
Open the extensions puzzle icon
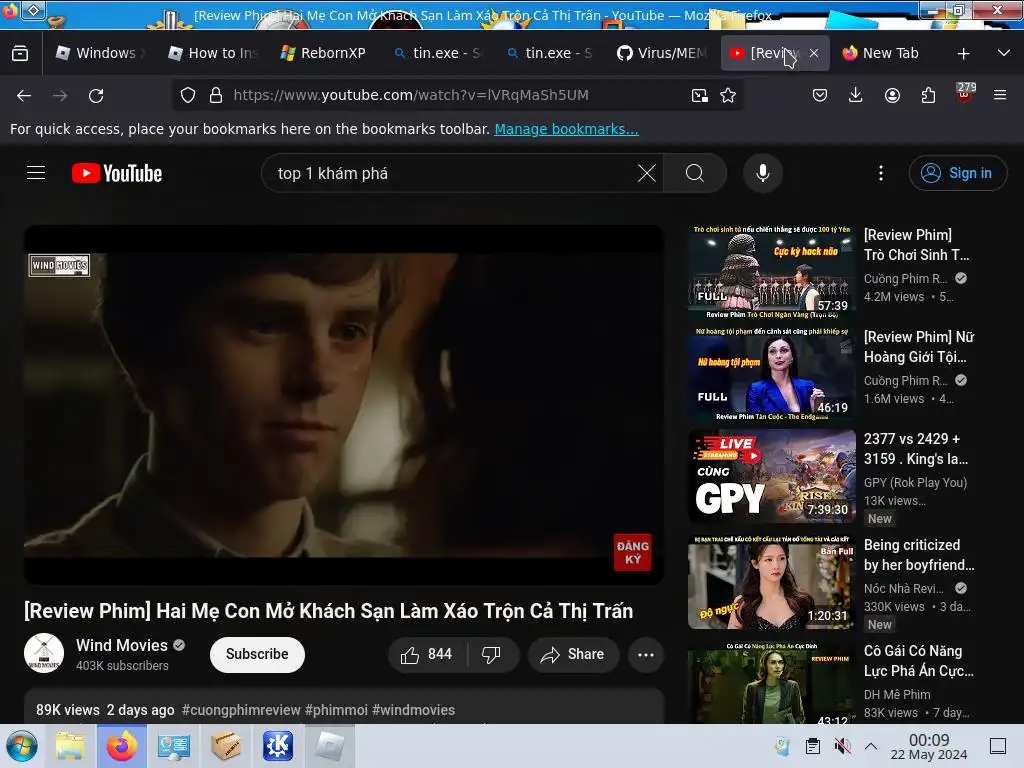click(x=928, y=95)
